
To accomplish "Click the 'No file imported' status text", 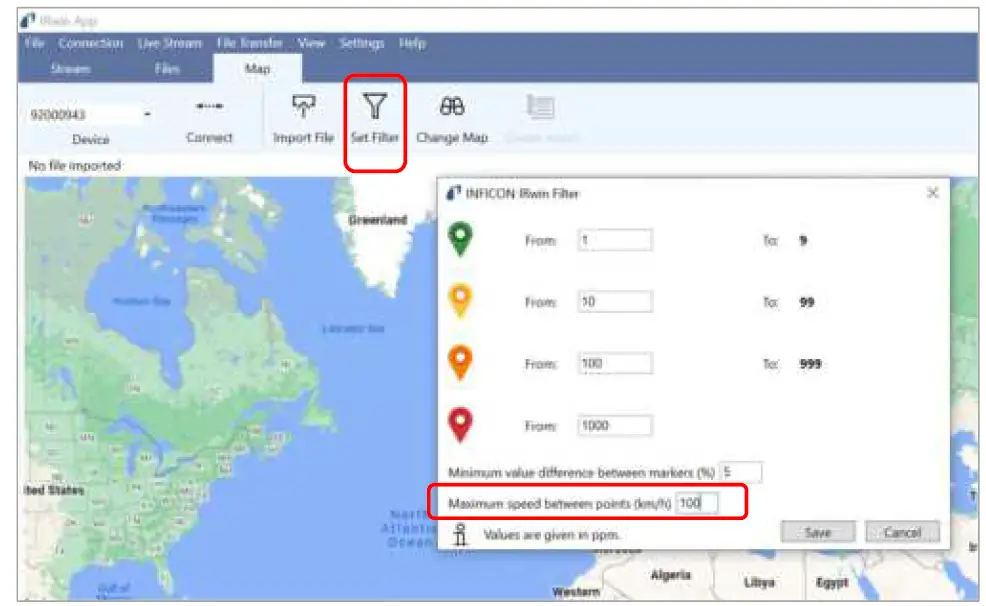I will pos(74,166).
